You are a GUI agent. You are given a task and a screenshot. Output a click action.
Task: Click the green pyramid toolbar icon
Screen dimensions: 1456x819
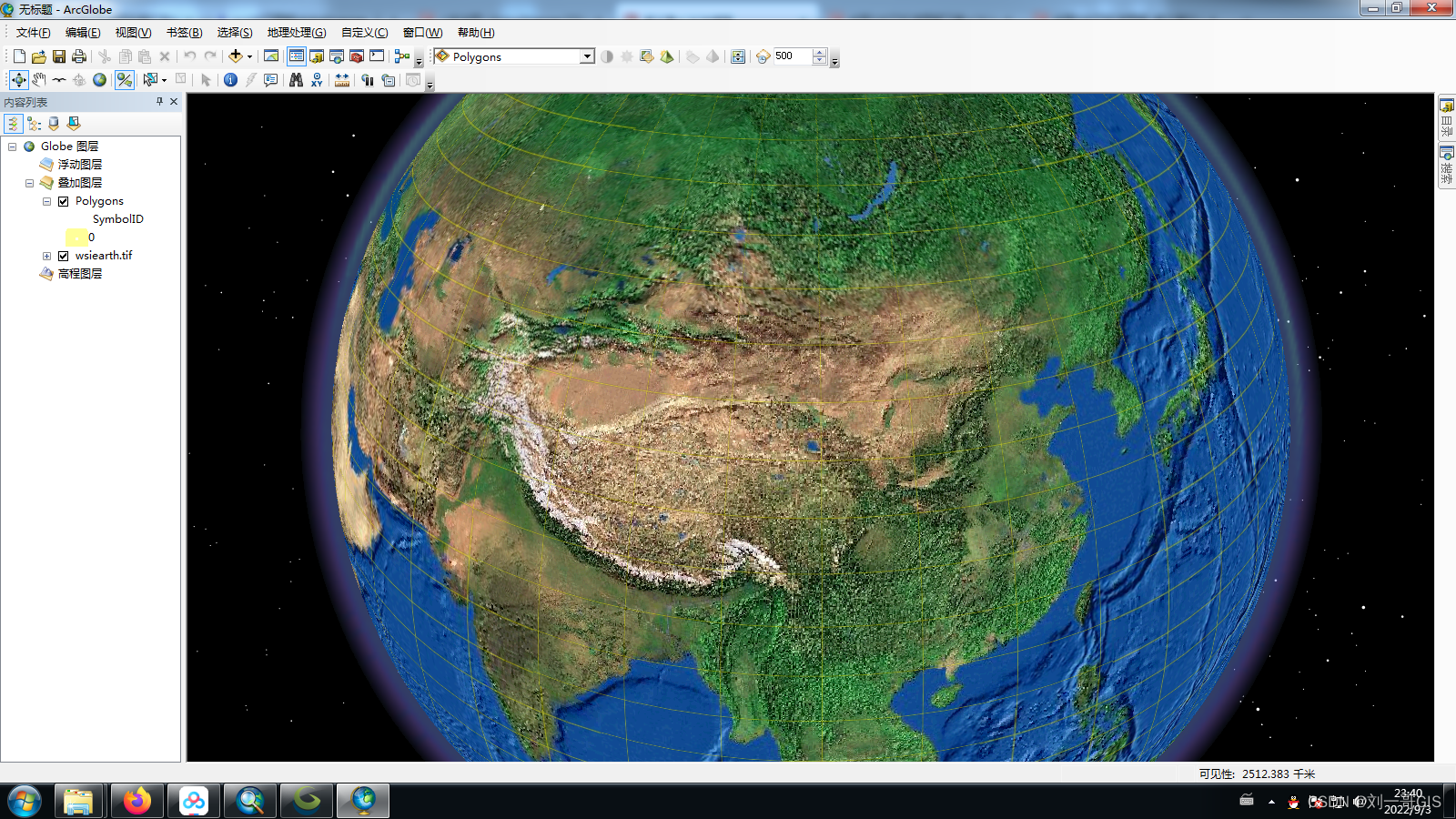tap(667, 56)
